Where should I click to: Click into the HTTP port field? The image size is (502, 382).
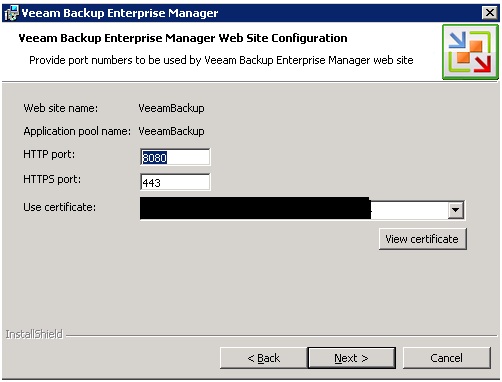(175, 157)
